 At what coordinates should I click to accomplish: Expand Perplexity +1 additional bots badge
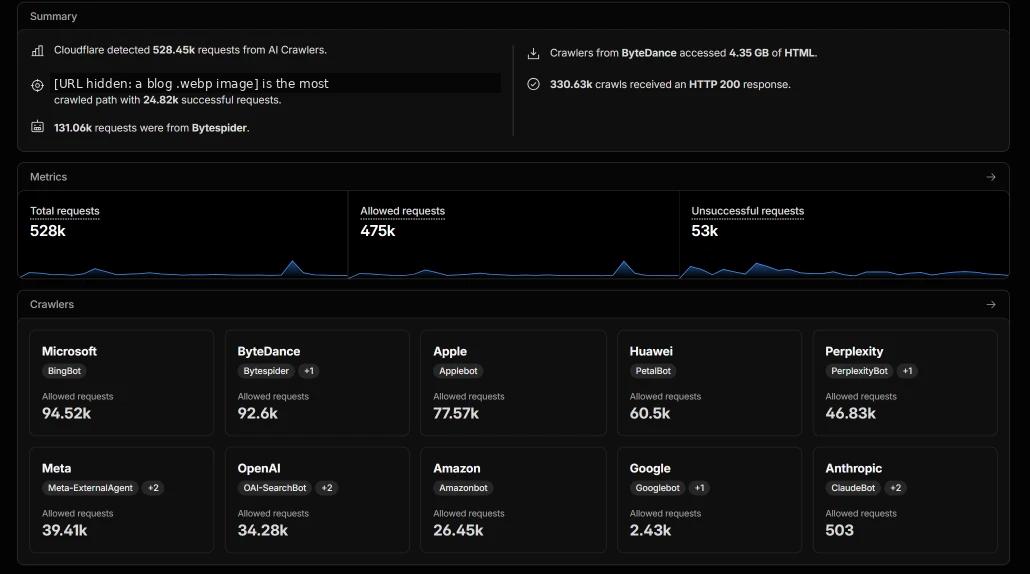pyautogui.click(x=907, y=371)
